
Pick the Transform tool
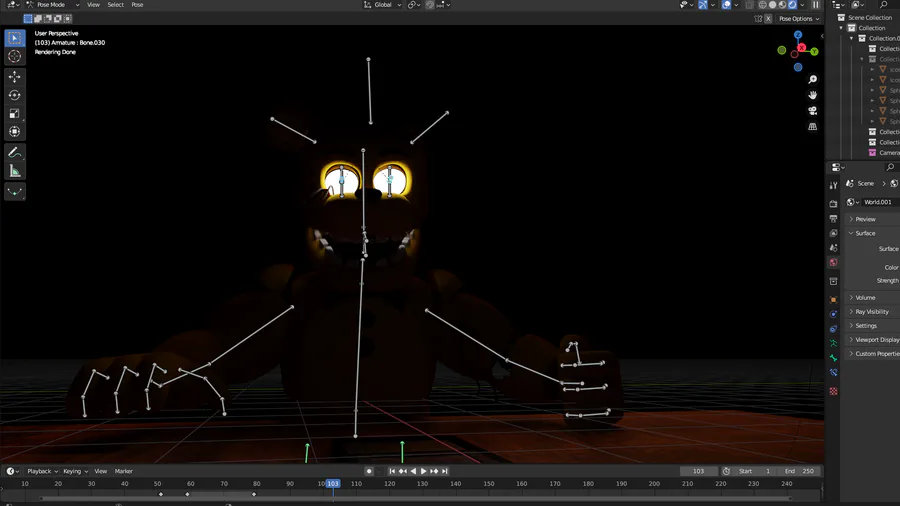point(15,131)
